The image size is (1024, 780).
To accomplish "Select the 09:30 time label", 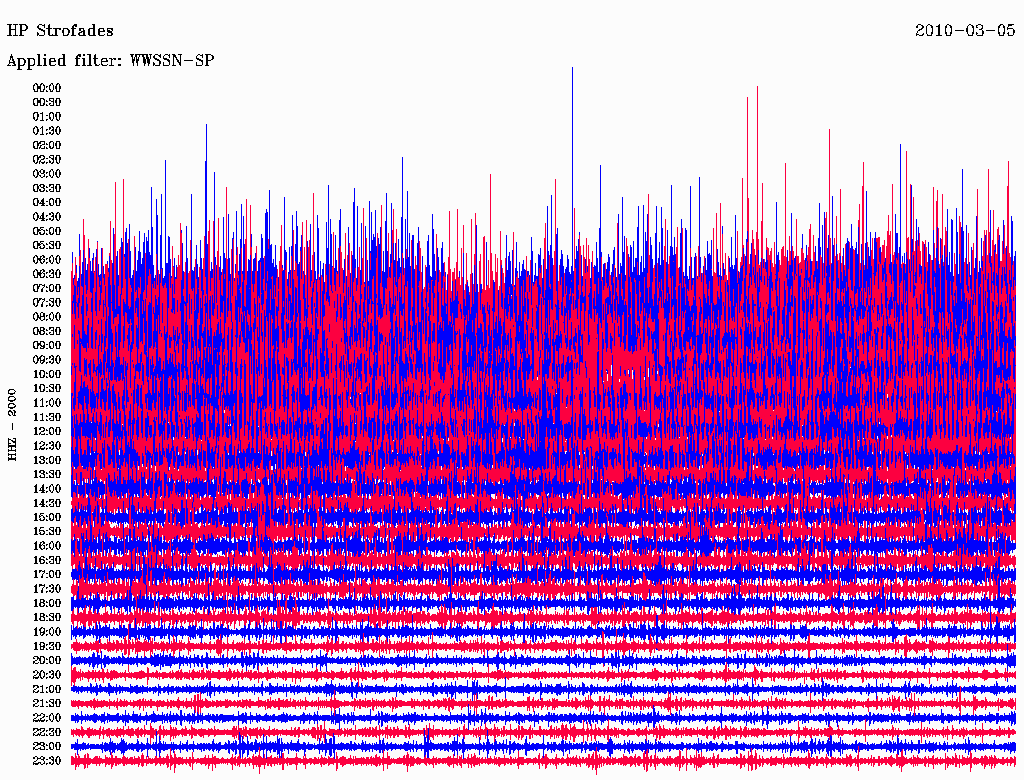I will pos(47,360).
